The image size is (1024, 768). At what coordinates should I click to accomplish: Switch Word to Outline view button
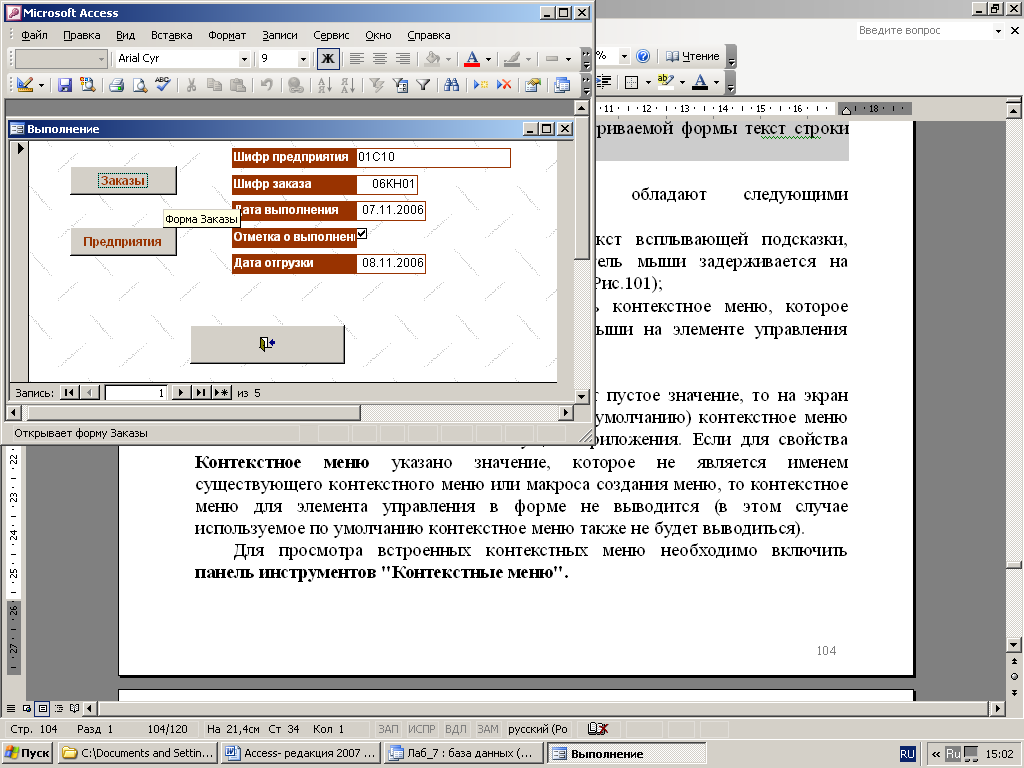click(x=59, y=708)
